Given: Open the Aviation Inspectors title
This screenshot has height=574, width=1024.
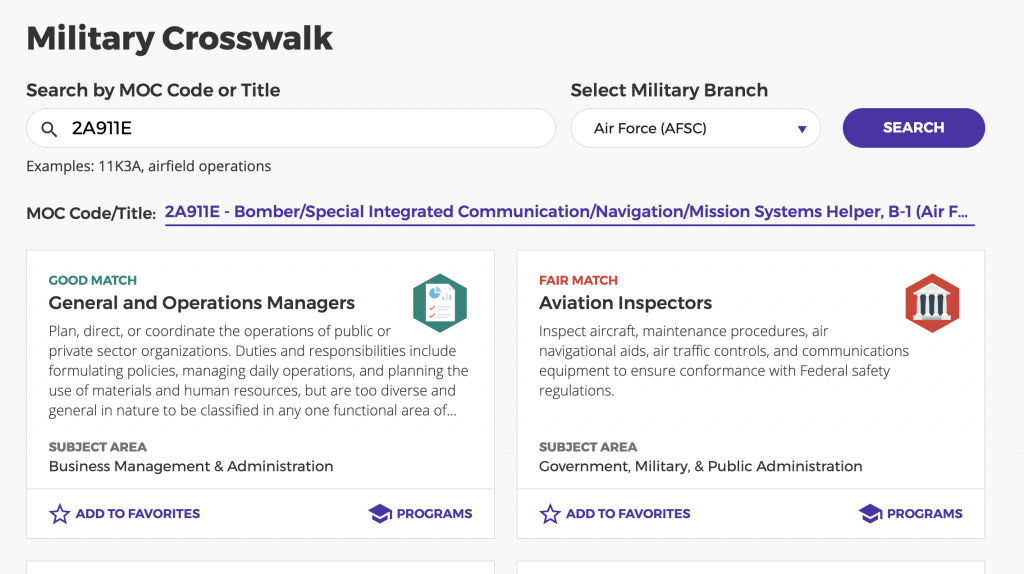Looking at the screenshot, I should coord(625,303).
